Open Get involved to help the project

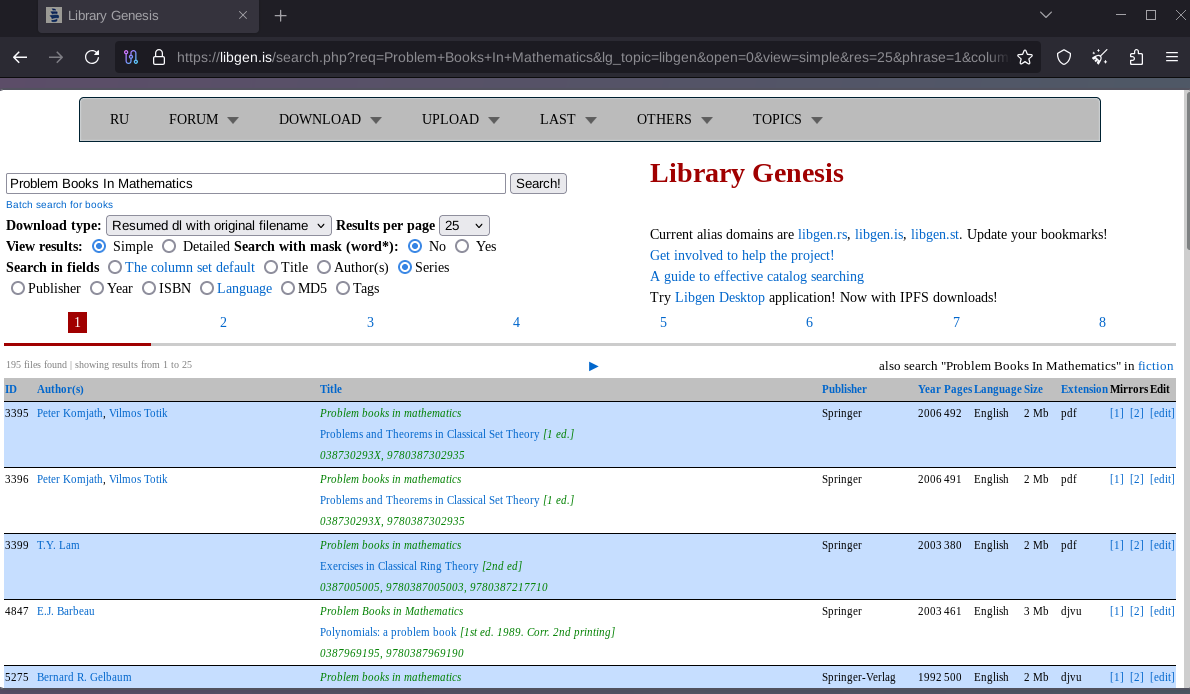(741, 256)
